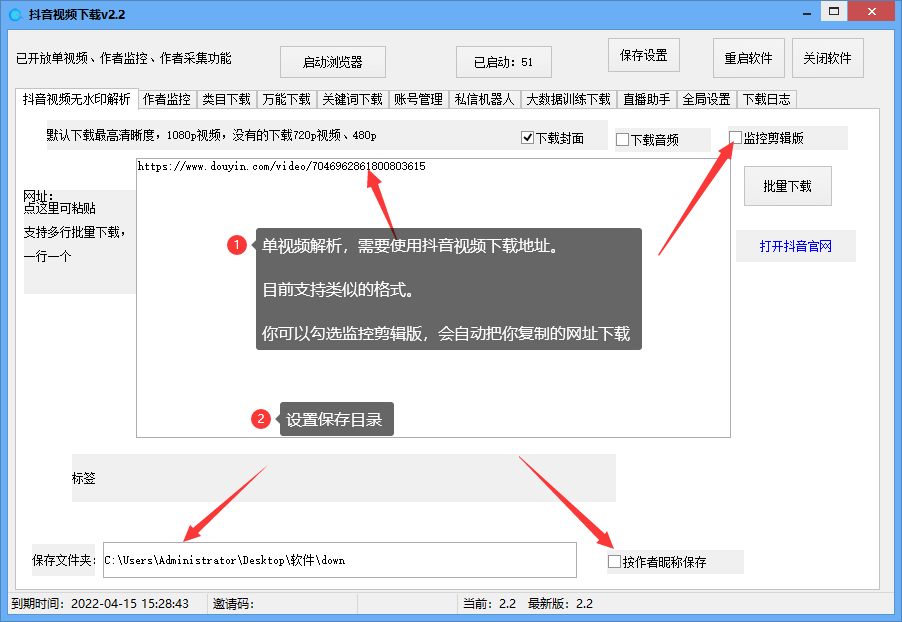Click the 已启动: 51 button
This screenshot has height=622, width=902.
(503, 62)
